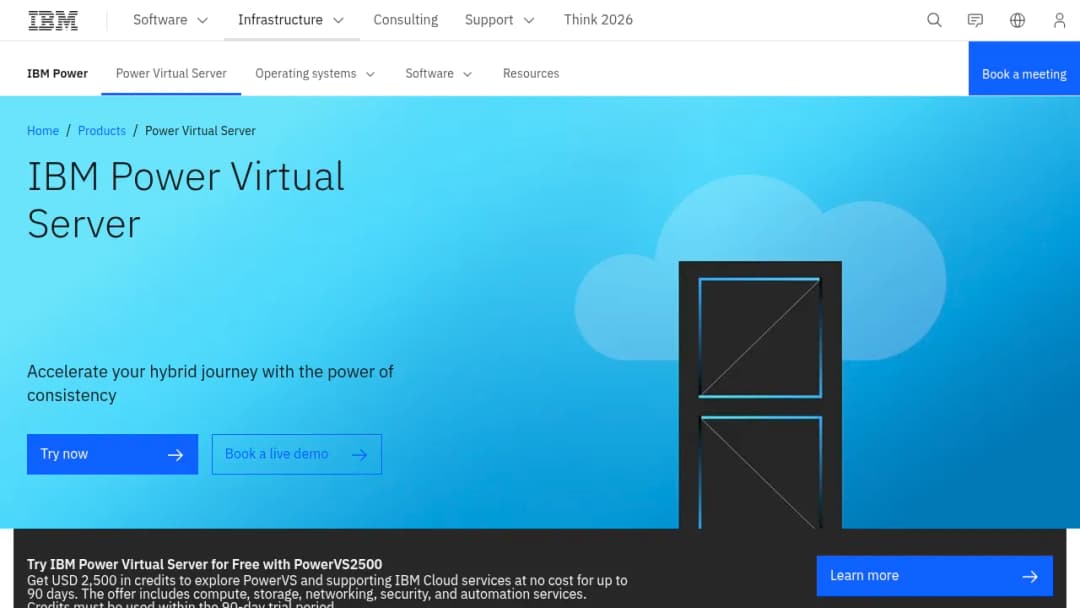Select the Power Virtual Server tab

[x=171, y=74]
